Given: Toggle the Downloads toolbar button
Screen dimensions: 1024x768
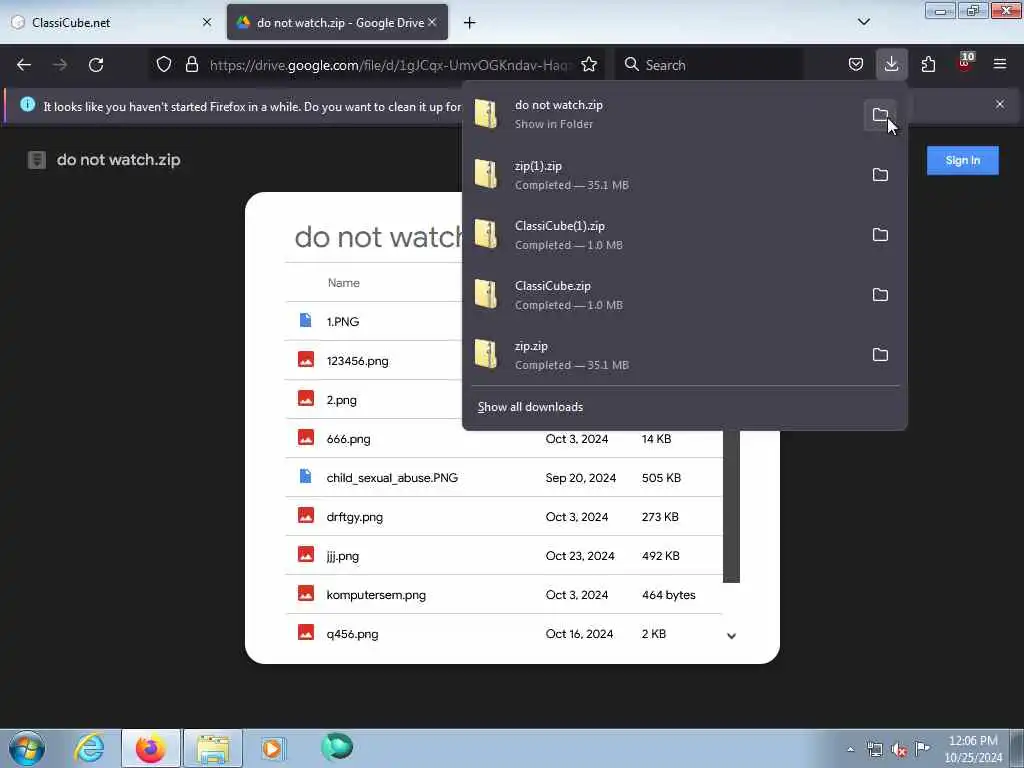Looking at the screenshot, I should (891, 65).
